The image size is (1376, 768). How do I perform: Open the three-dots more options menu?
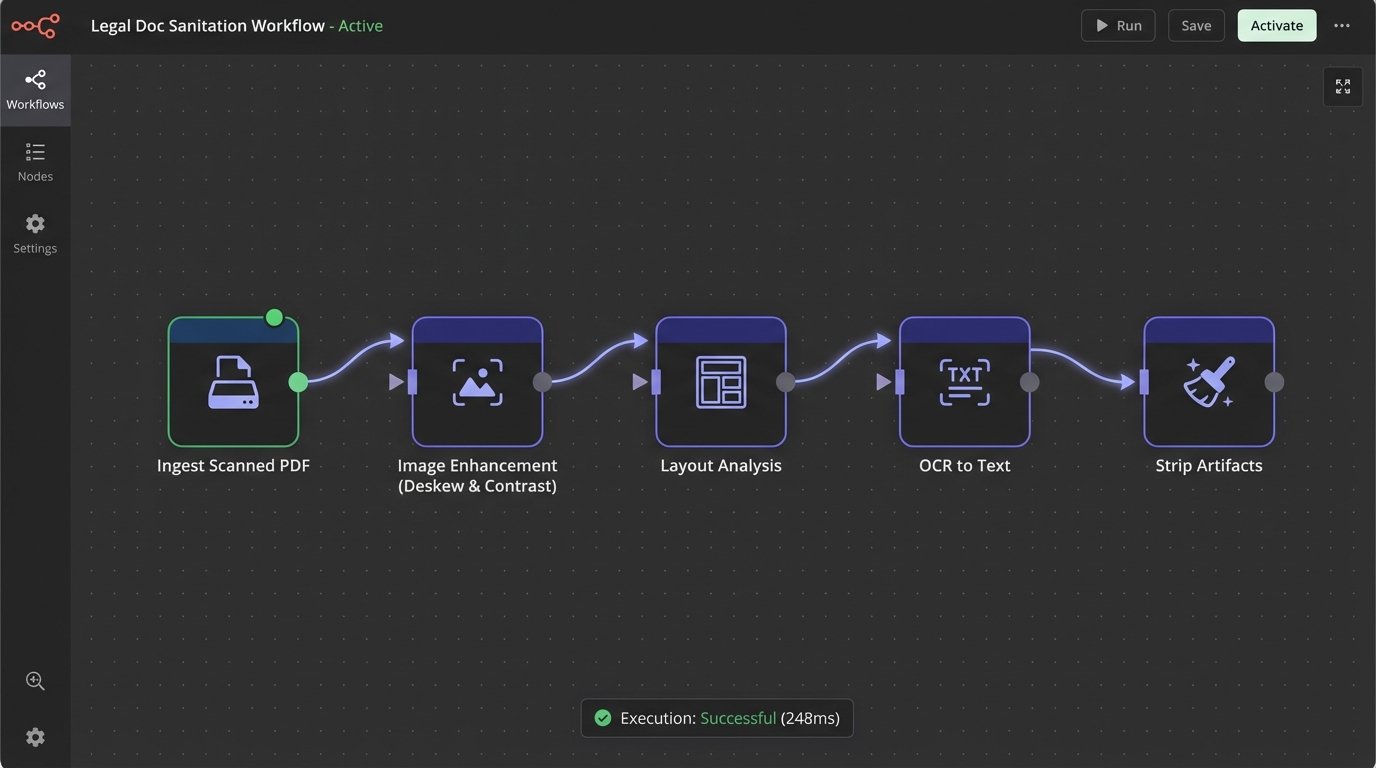tap(1342, 26)
